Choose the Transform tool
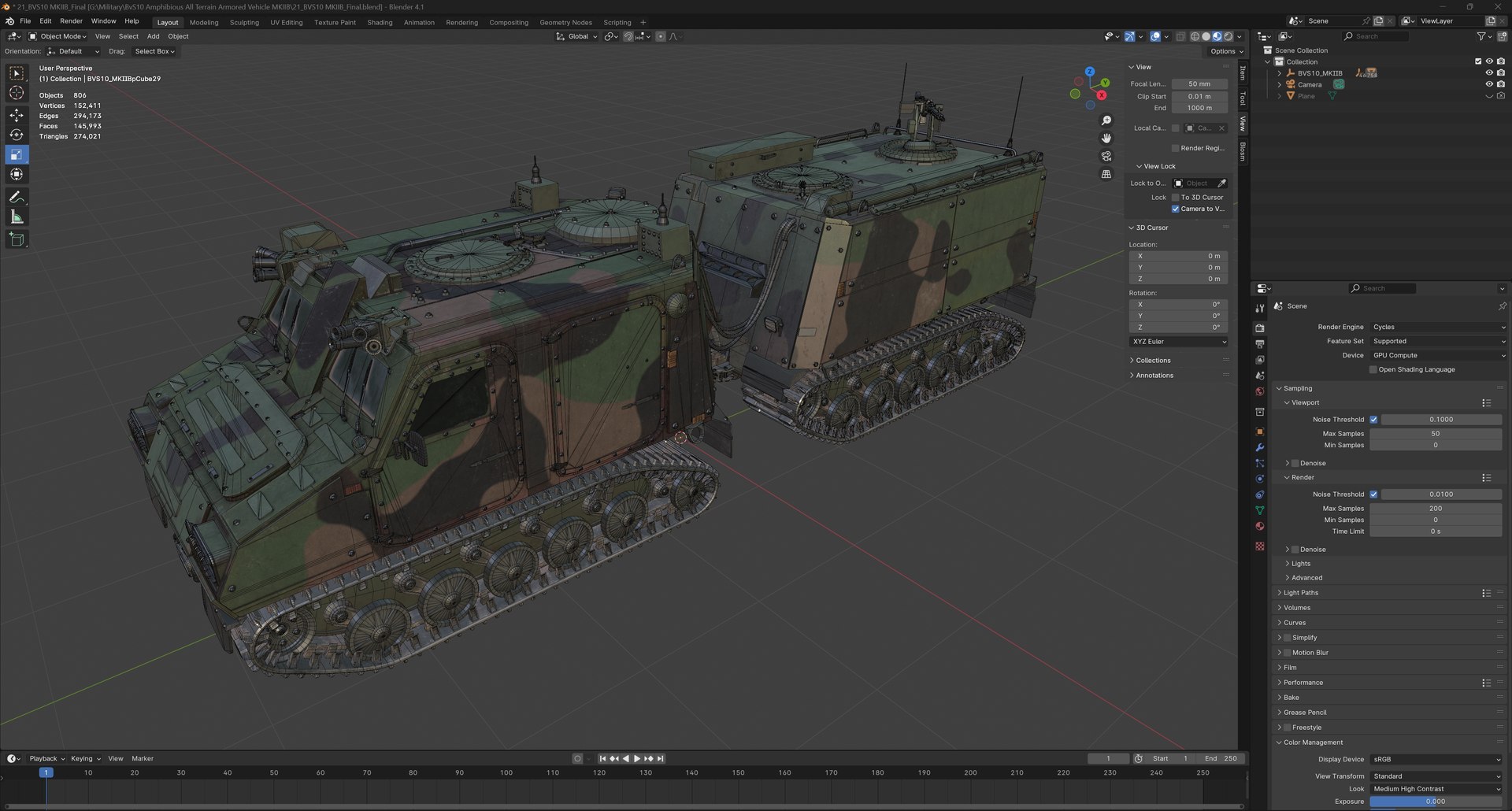Screen dimensions: 1512x811 click(x=17, y=174)
